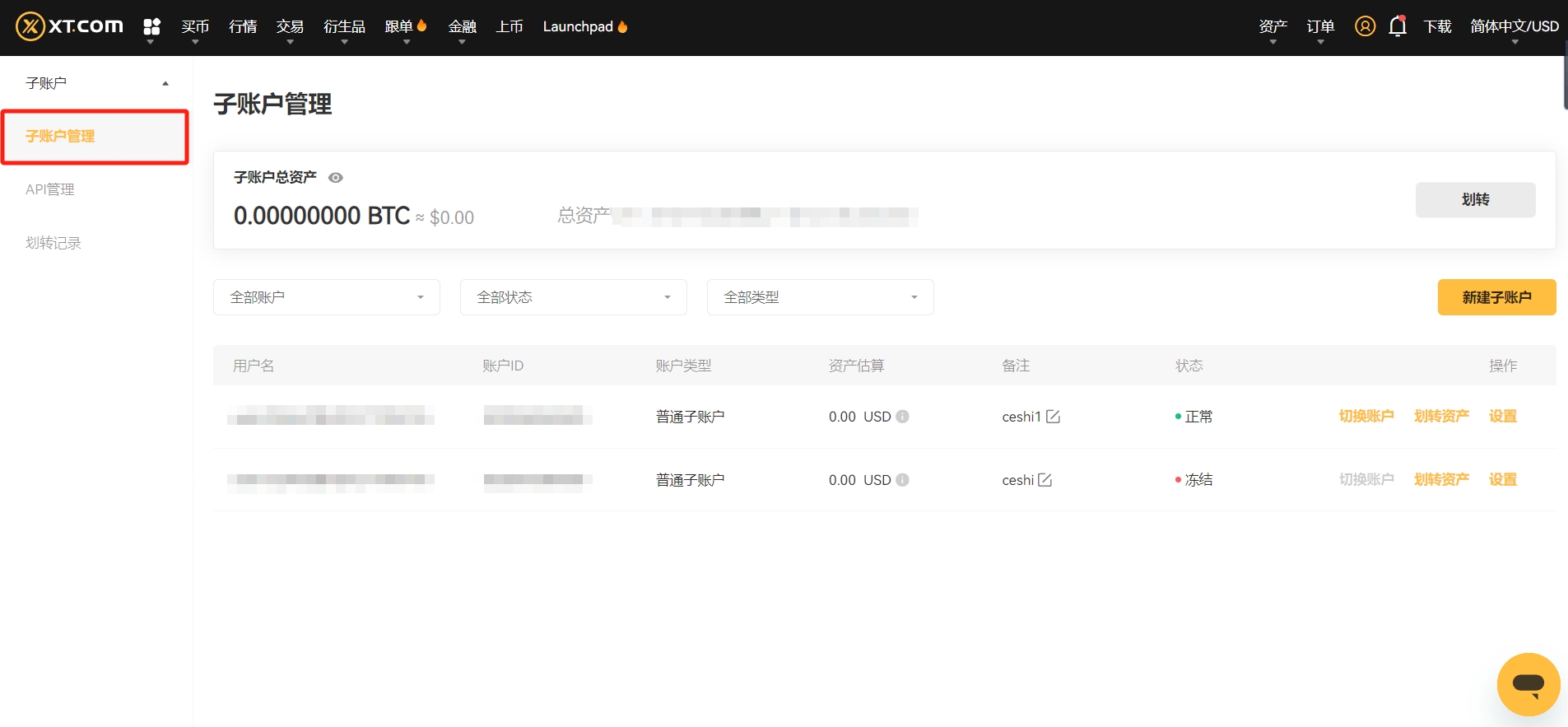1568x727 pixels.
Task: Open the 全部状态 dropdown
Action: click(x=574, y=297)
